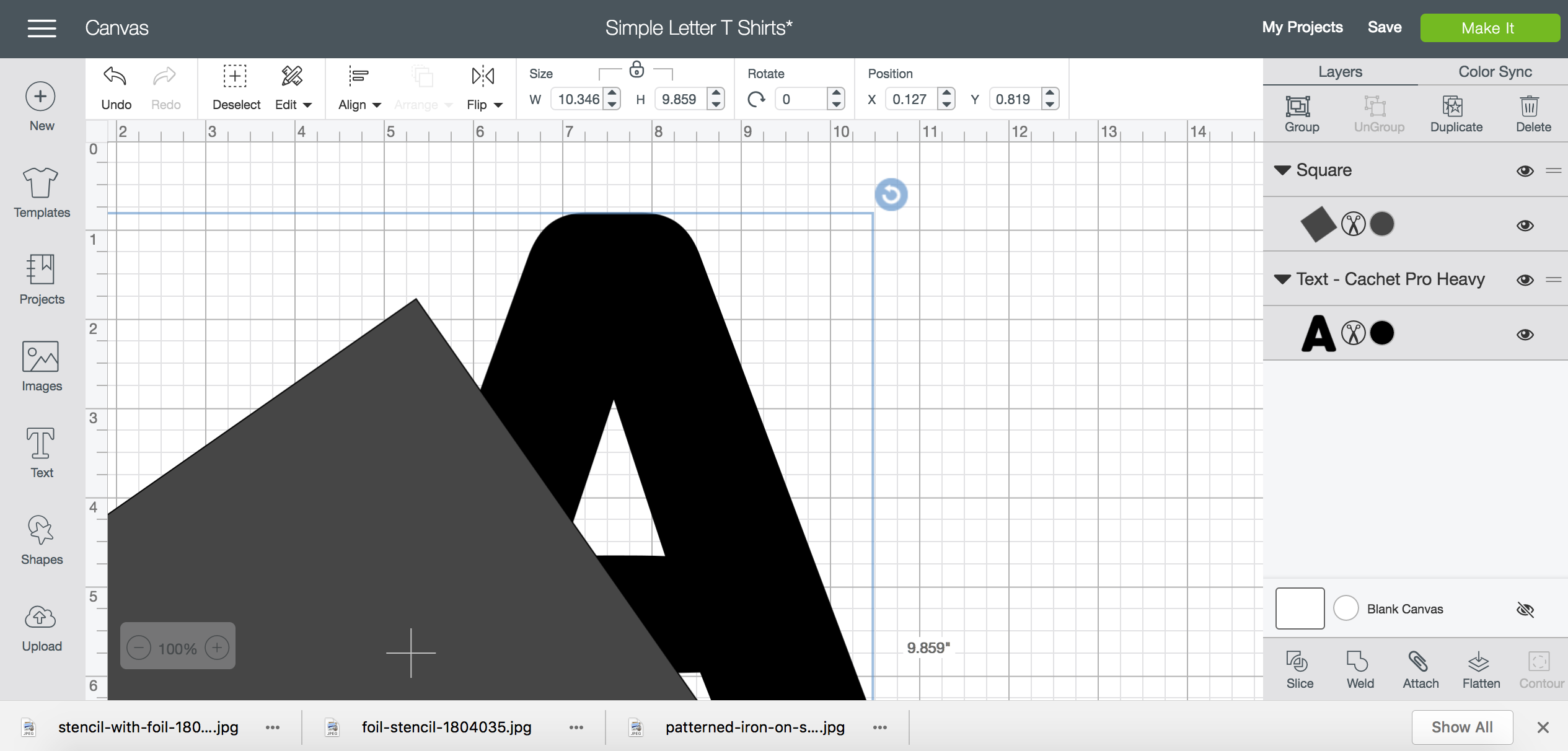
Task: Click the Upload cloud icon
Action: pos(41,617)
